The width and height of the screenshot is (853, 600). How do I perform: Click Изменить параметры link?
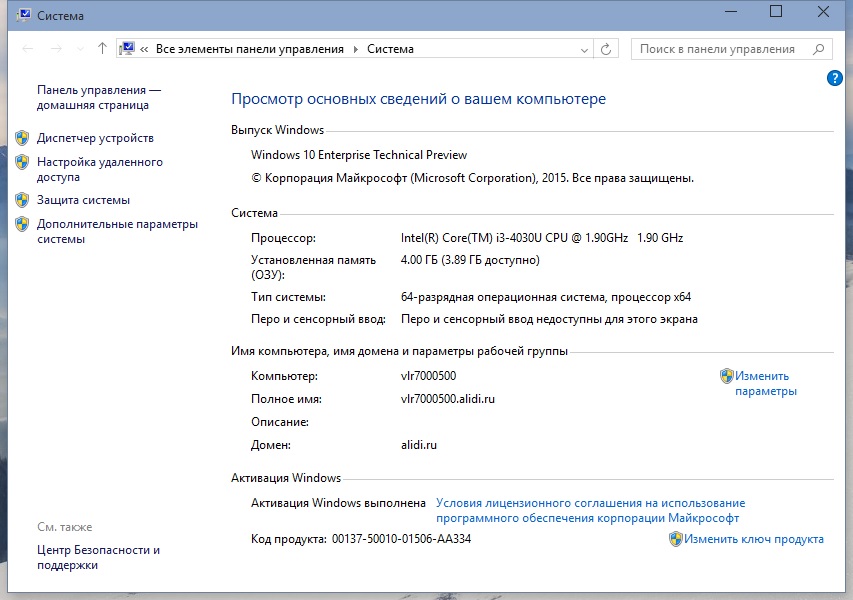pyautogui.click(x=766, y=383)
